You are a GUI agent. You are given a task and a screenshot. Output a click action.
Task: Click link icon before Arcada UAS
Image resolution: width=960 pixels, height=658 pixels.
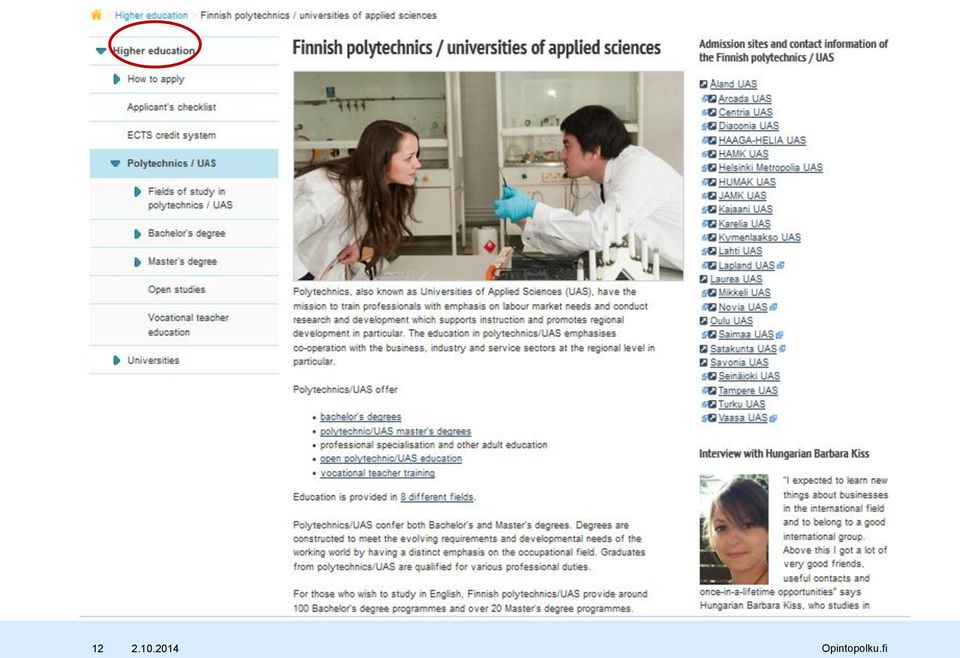click(x=708, y=99)
